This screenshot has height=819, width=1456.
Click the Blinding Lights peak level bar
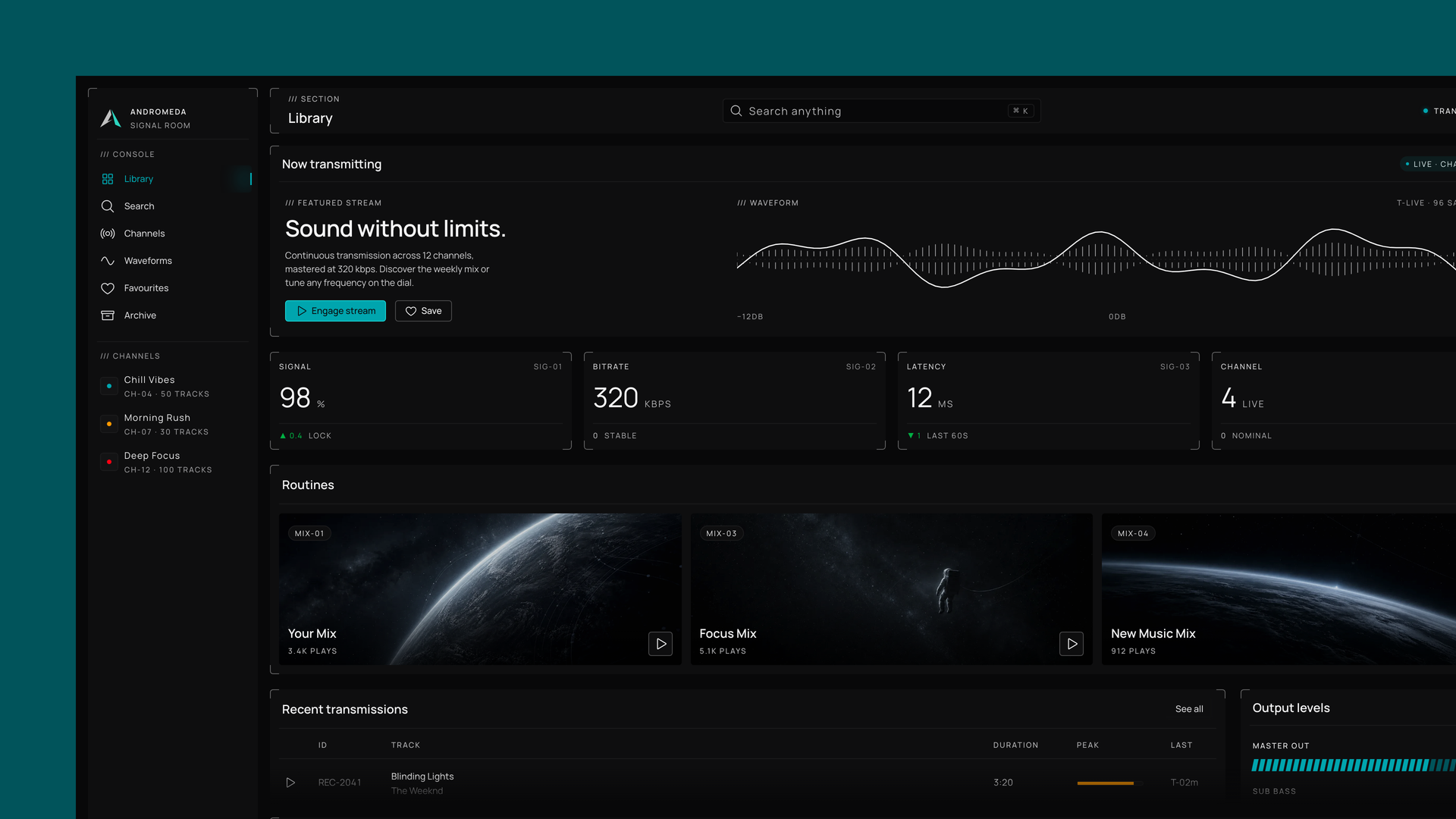coord(1109,783)
